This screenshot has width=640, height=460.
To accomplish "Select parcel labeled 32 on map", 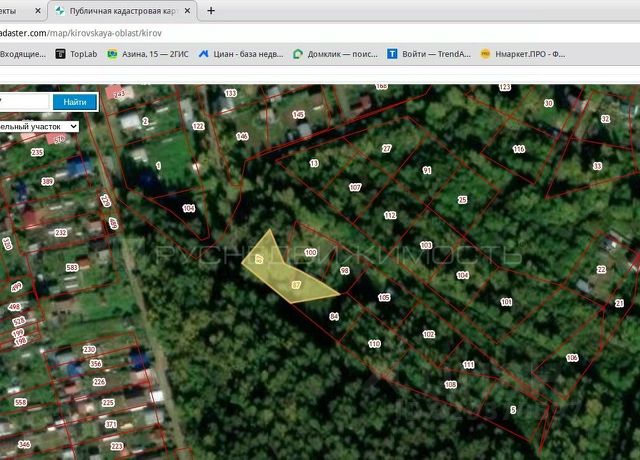I will point(605,119).
